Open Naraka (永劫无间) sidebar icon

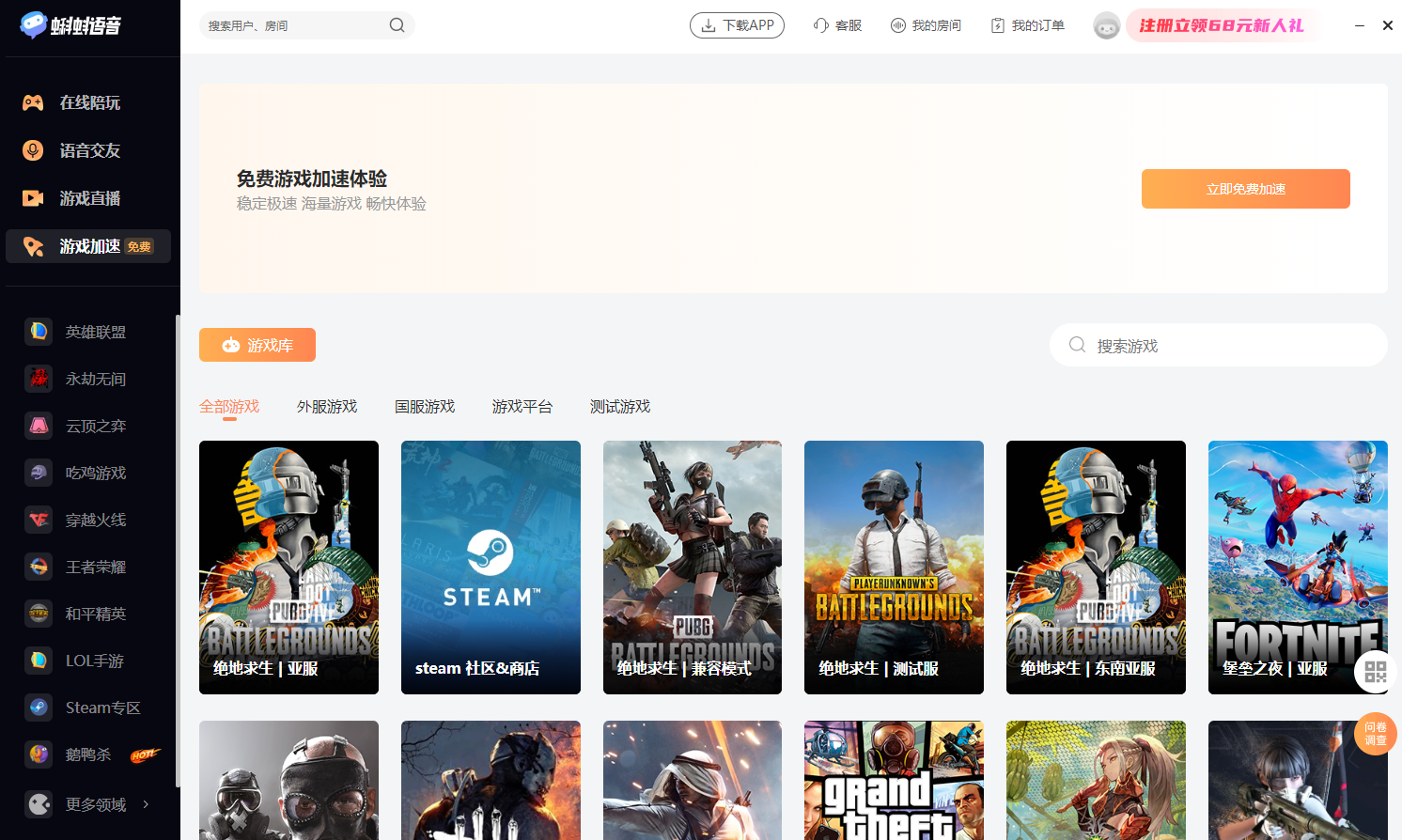pos(39,379)
